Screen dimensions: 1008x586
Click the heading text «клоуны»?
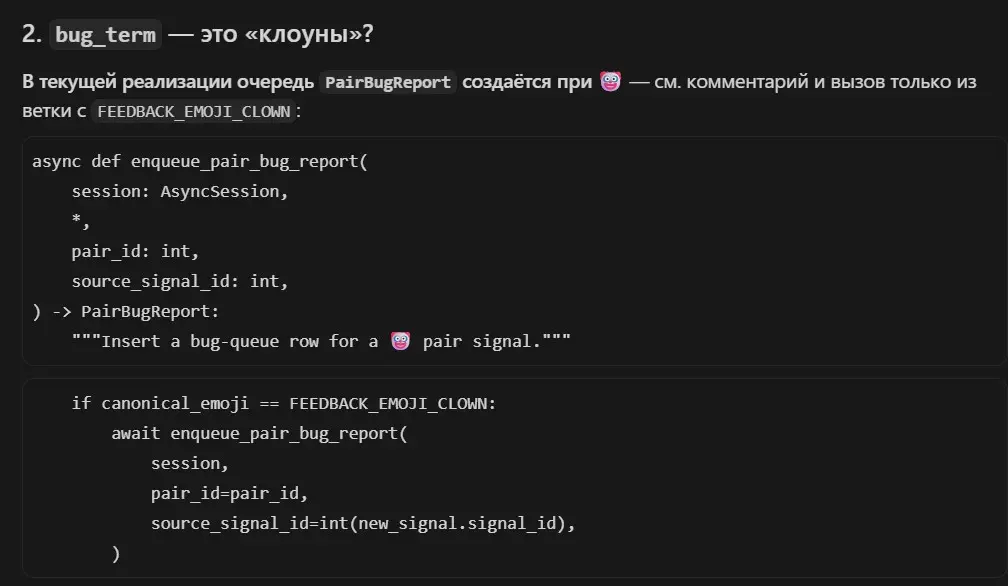[309, 34]
